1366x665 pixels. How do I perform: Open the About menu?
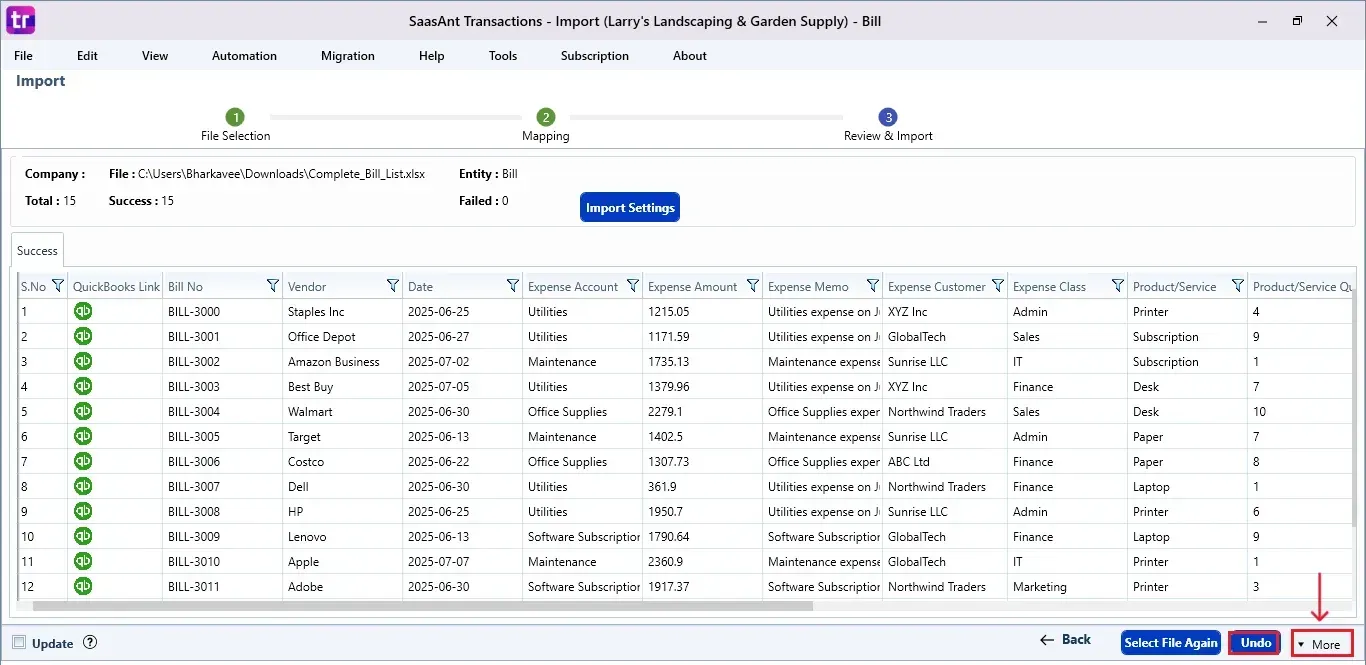click(x=690, y=56)
